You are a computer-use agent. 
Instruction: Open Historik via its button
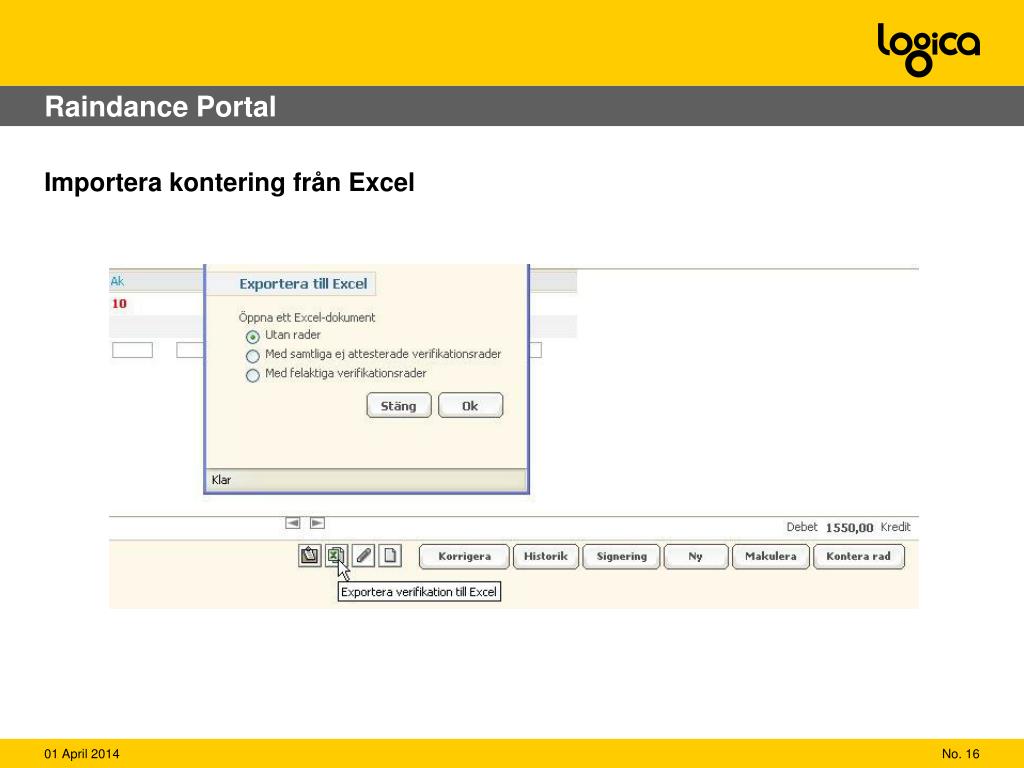tap(546, 556)
